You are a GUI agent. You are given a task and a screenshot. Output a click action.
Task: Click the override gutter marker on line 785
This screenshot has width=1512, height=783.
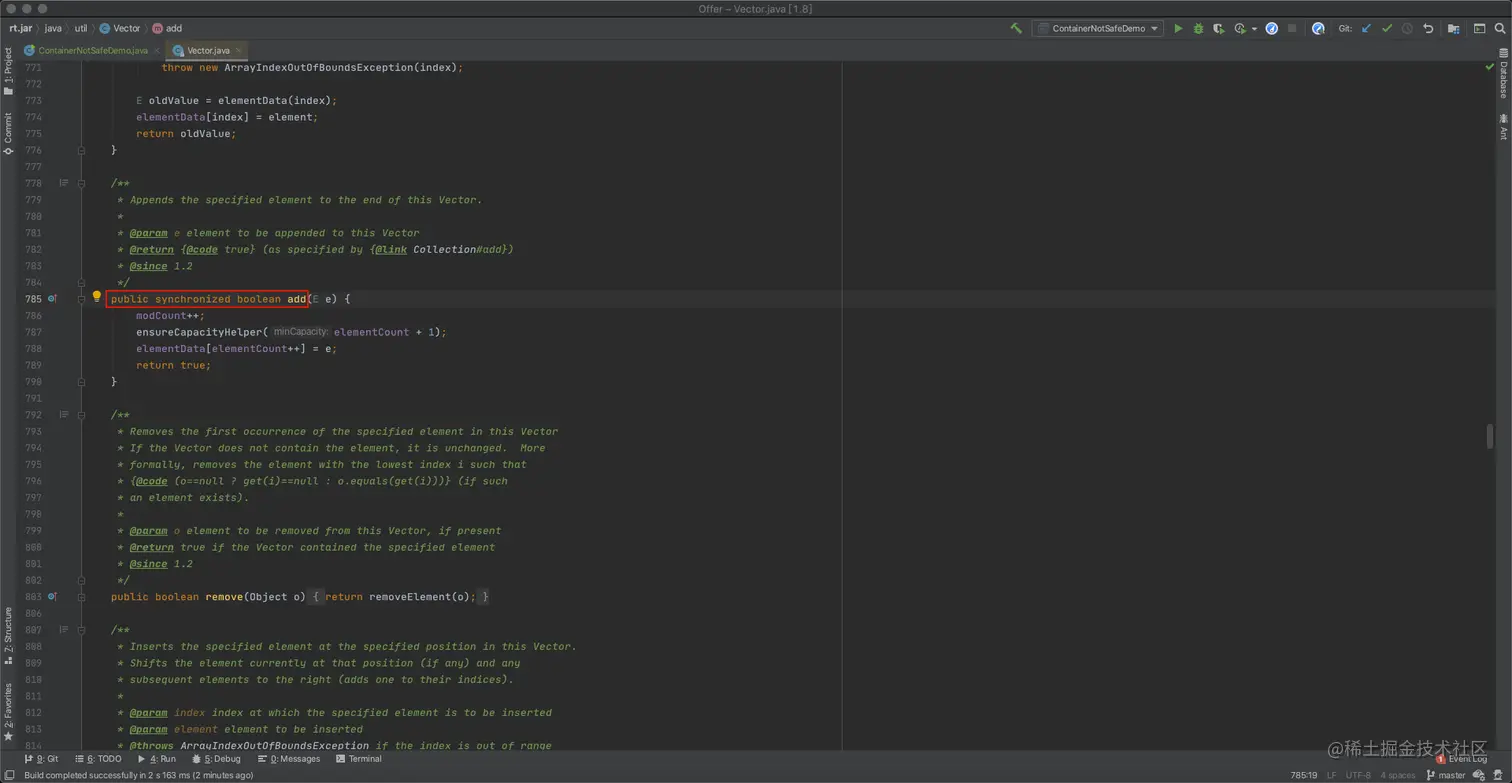53,299
